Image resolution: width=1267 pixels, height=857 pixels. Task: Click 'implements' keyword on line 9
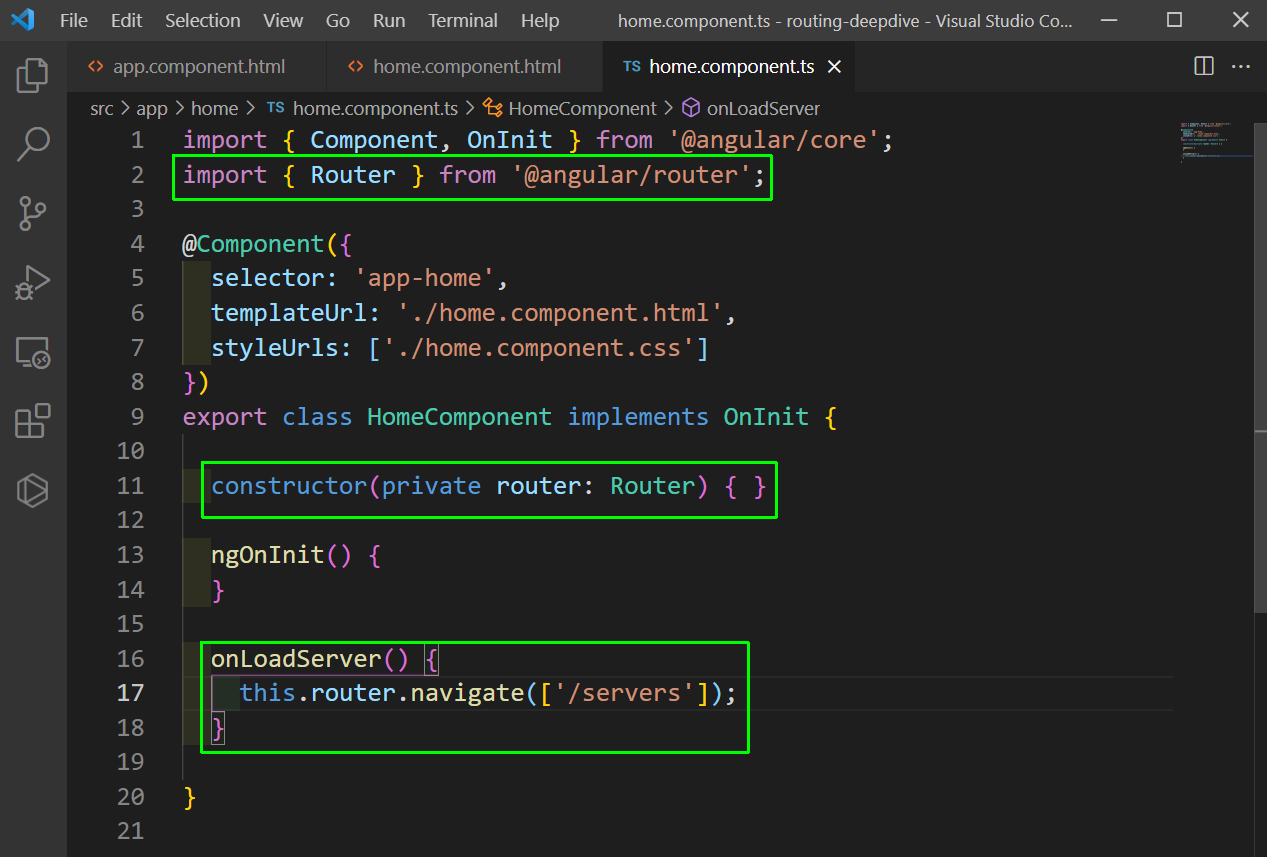point(638,417)
